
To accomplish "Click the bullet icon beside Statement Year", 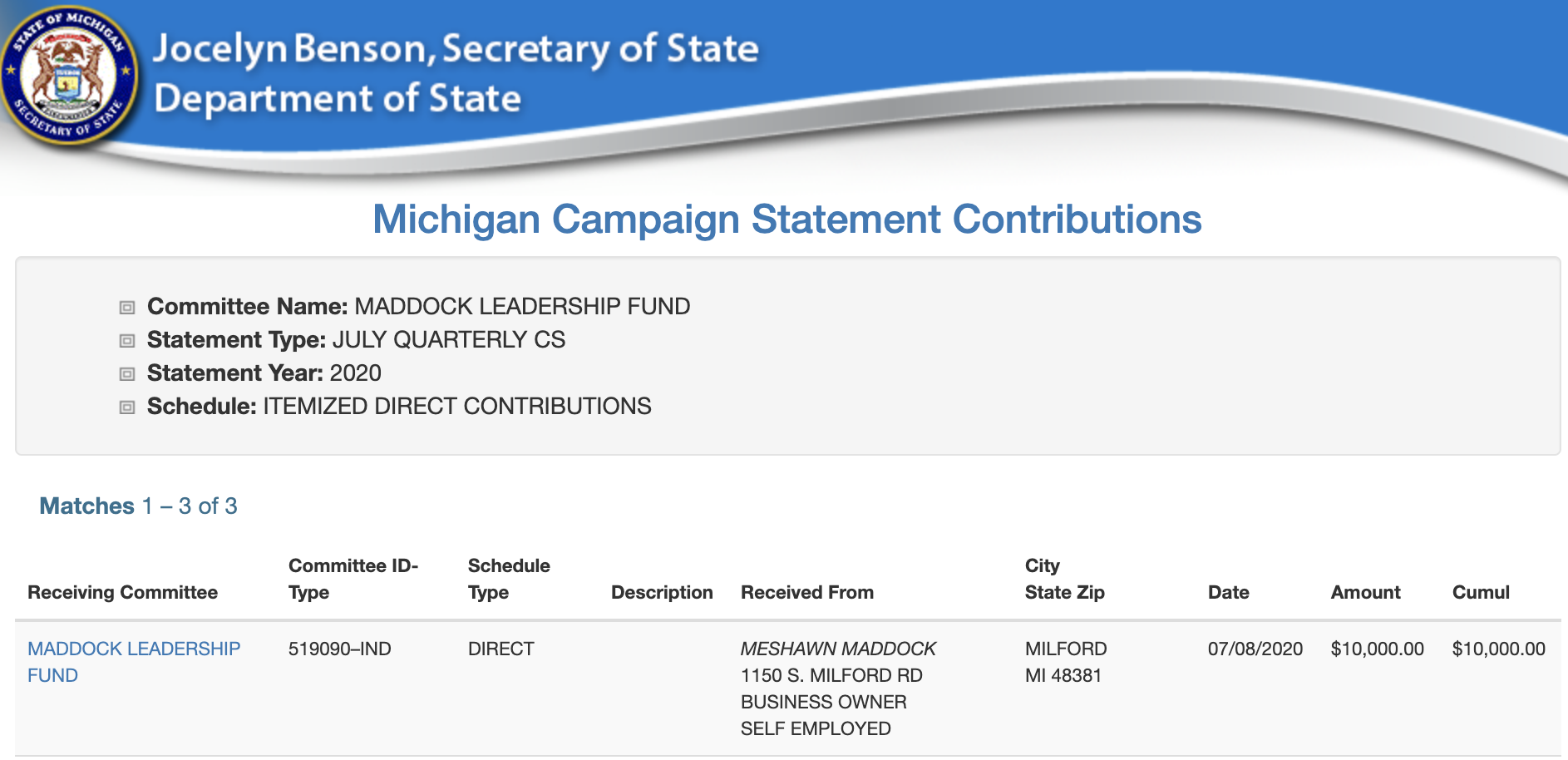I will point(127,374).
